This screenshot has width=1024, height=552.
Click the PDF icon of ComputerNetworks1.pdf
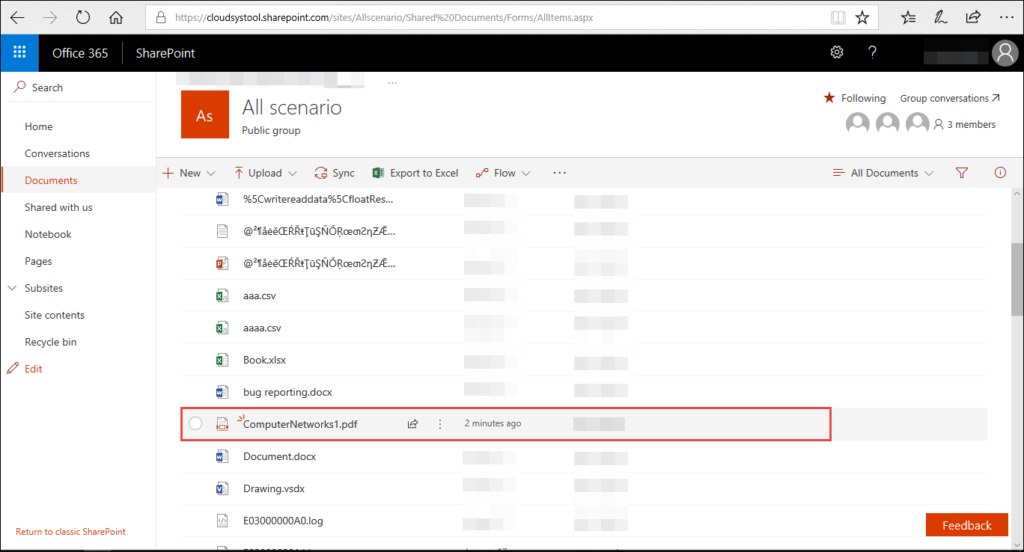coord(222,424)
